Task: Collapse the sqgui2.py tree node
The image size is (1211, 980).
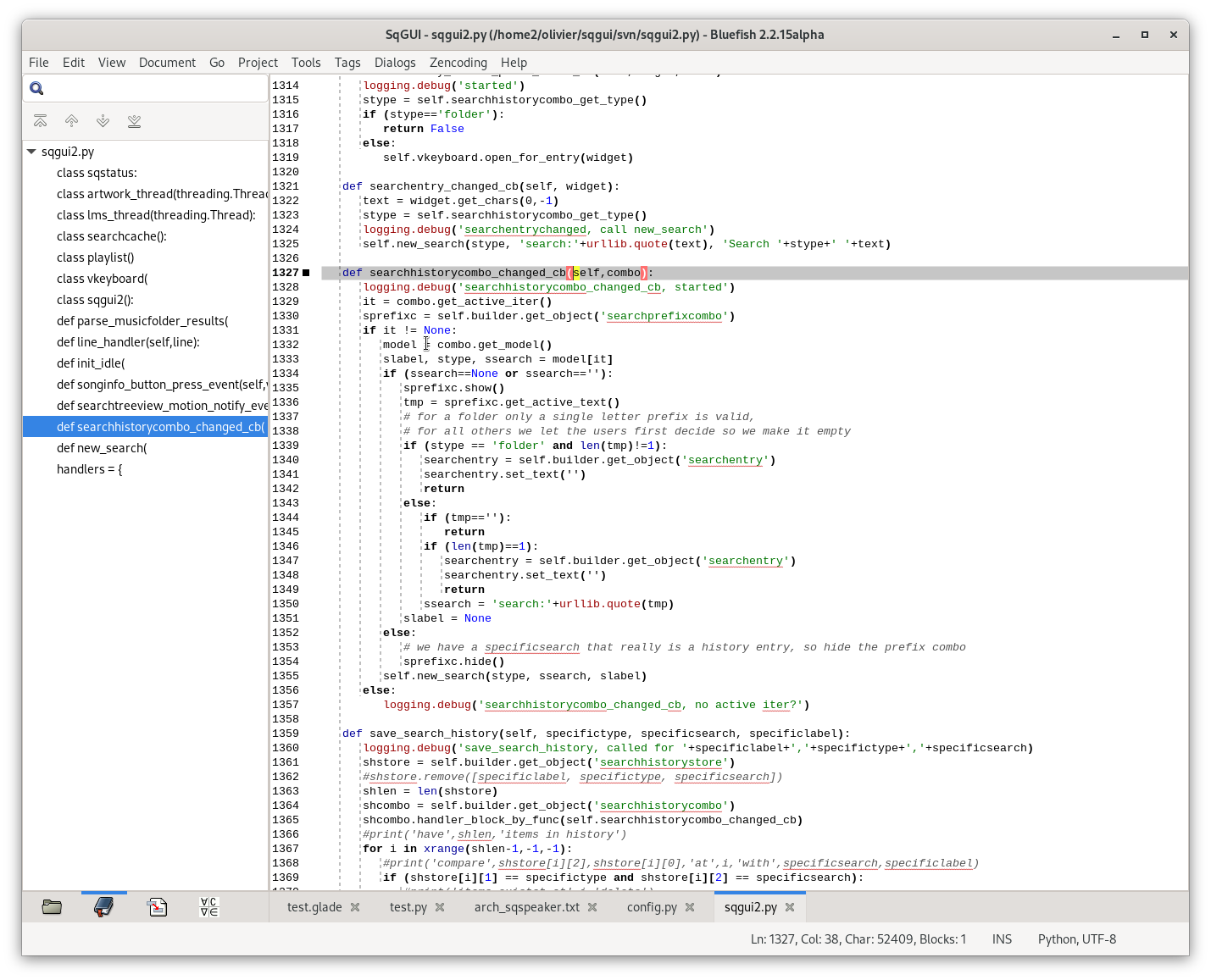Action: coord(31,152)
